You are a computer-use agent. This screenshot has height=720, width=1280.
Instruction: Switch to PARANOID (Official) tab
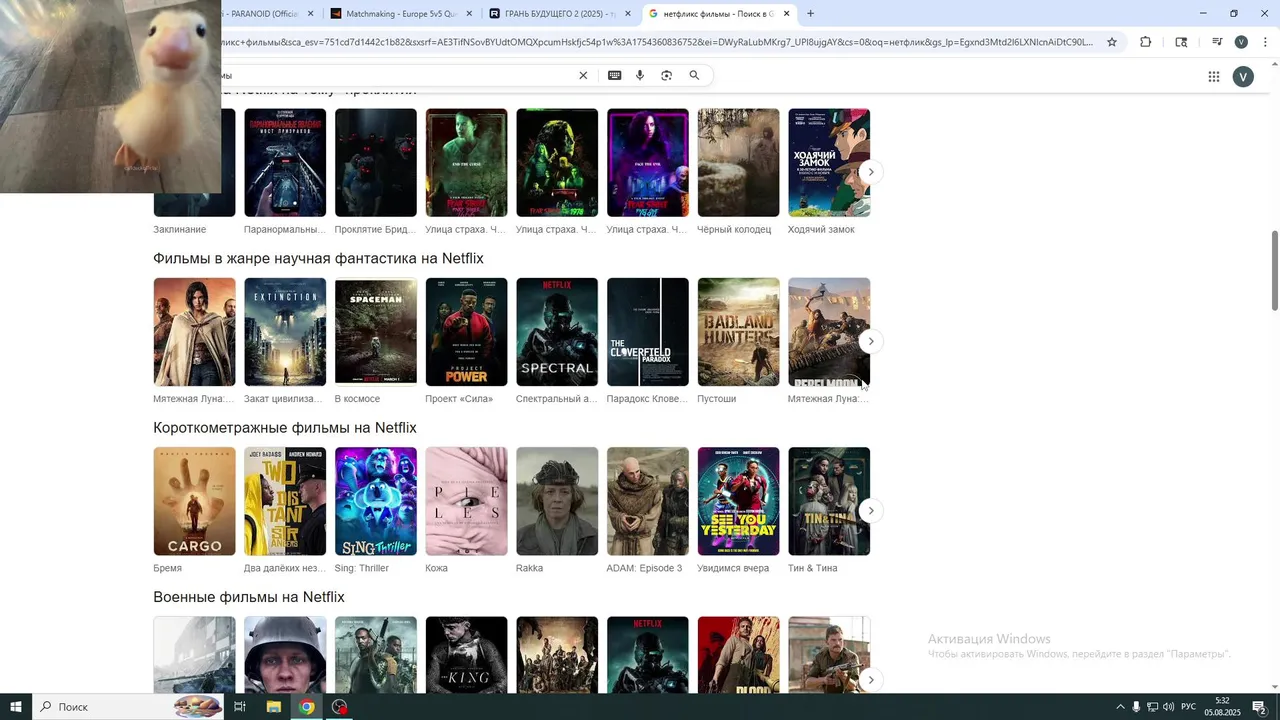(x=270, y=14)
